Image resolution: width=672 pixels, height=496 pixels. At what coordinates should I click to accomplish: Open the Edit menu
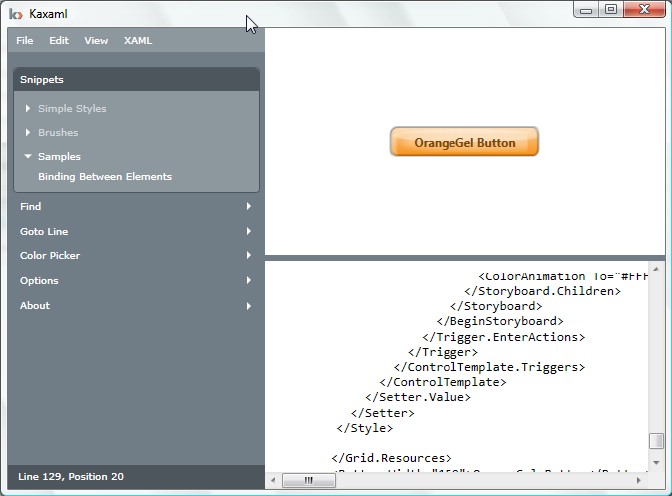(59, 40)
